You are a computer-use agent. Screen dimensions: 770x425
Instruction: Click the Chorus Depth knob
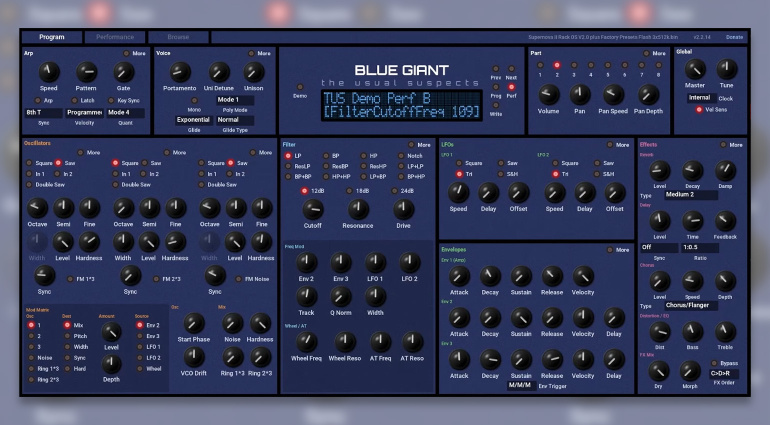click(725, 282)
